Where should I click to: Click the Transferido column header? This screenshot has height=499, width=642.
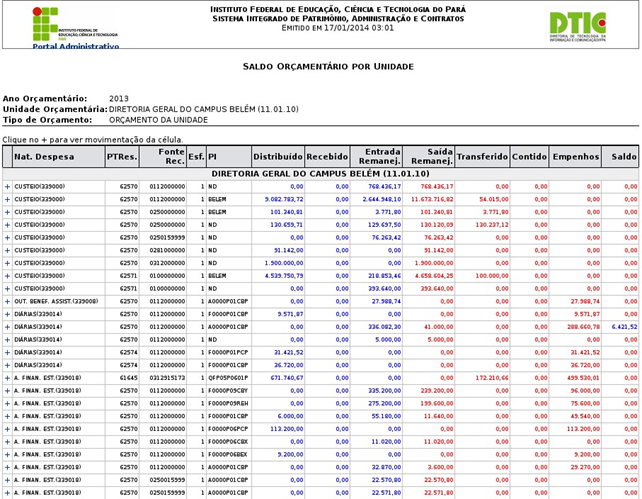pyautogui.click(x=482, y=157)
